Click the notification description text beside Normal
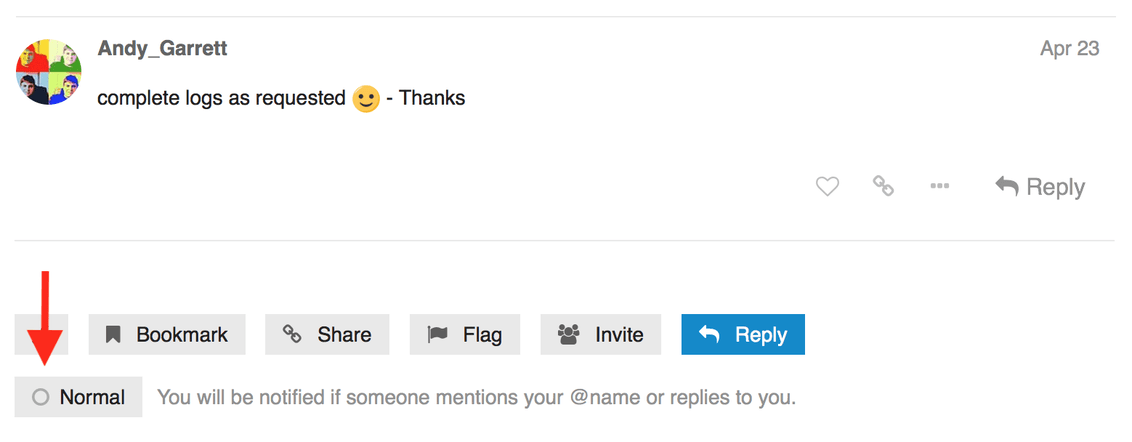1132x442 pixels. pyautogui.click(x=476, y=397)
